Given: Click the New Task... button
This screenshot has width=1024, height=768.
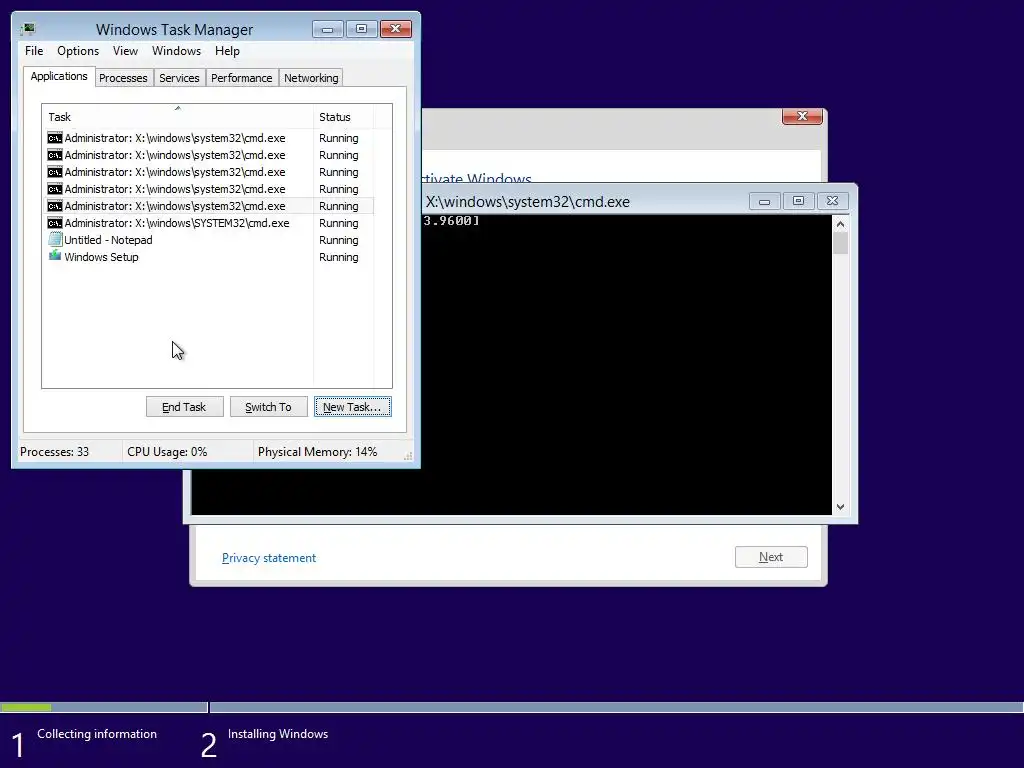Looking at the screenshot, I should (x=353, y=407).
